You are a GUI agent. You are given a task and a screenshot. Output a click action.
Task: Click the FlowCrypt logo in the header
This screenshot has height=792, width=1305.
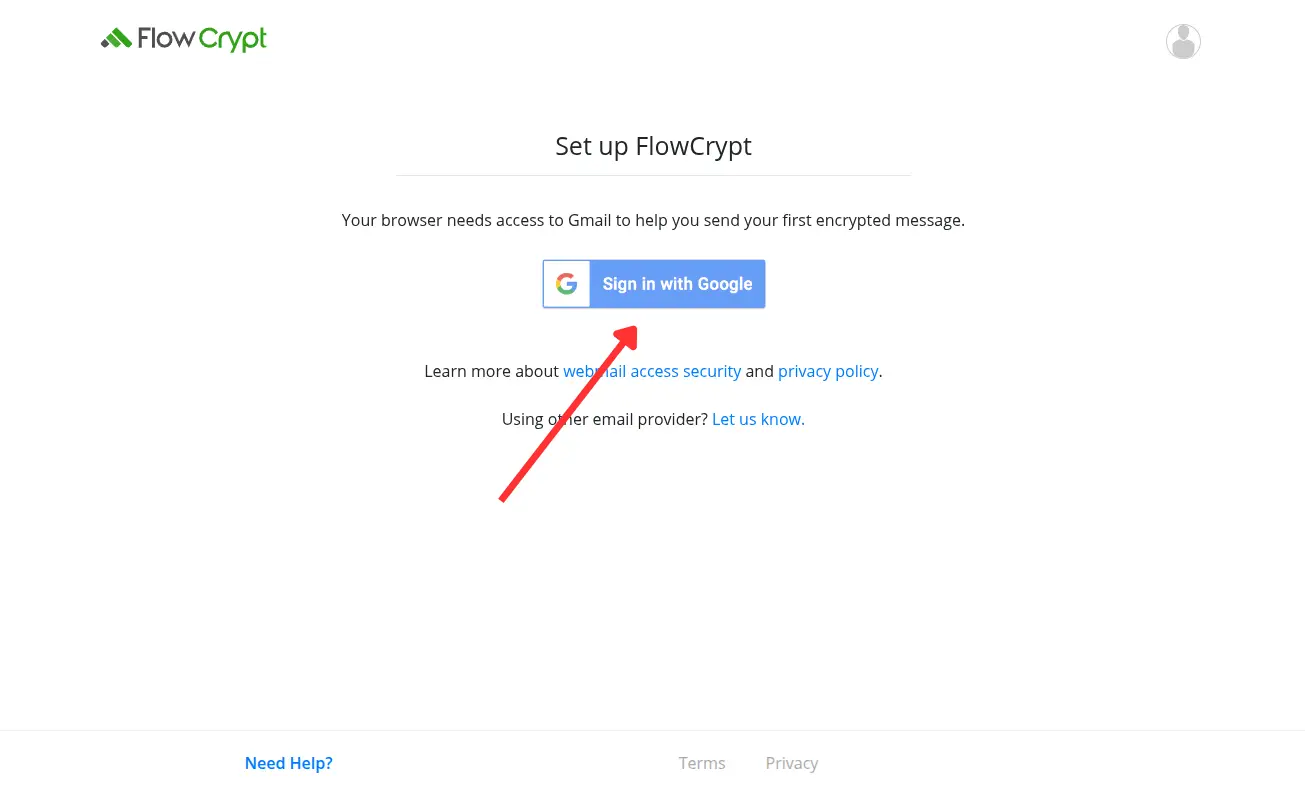183,39
